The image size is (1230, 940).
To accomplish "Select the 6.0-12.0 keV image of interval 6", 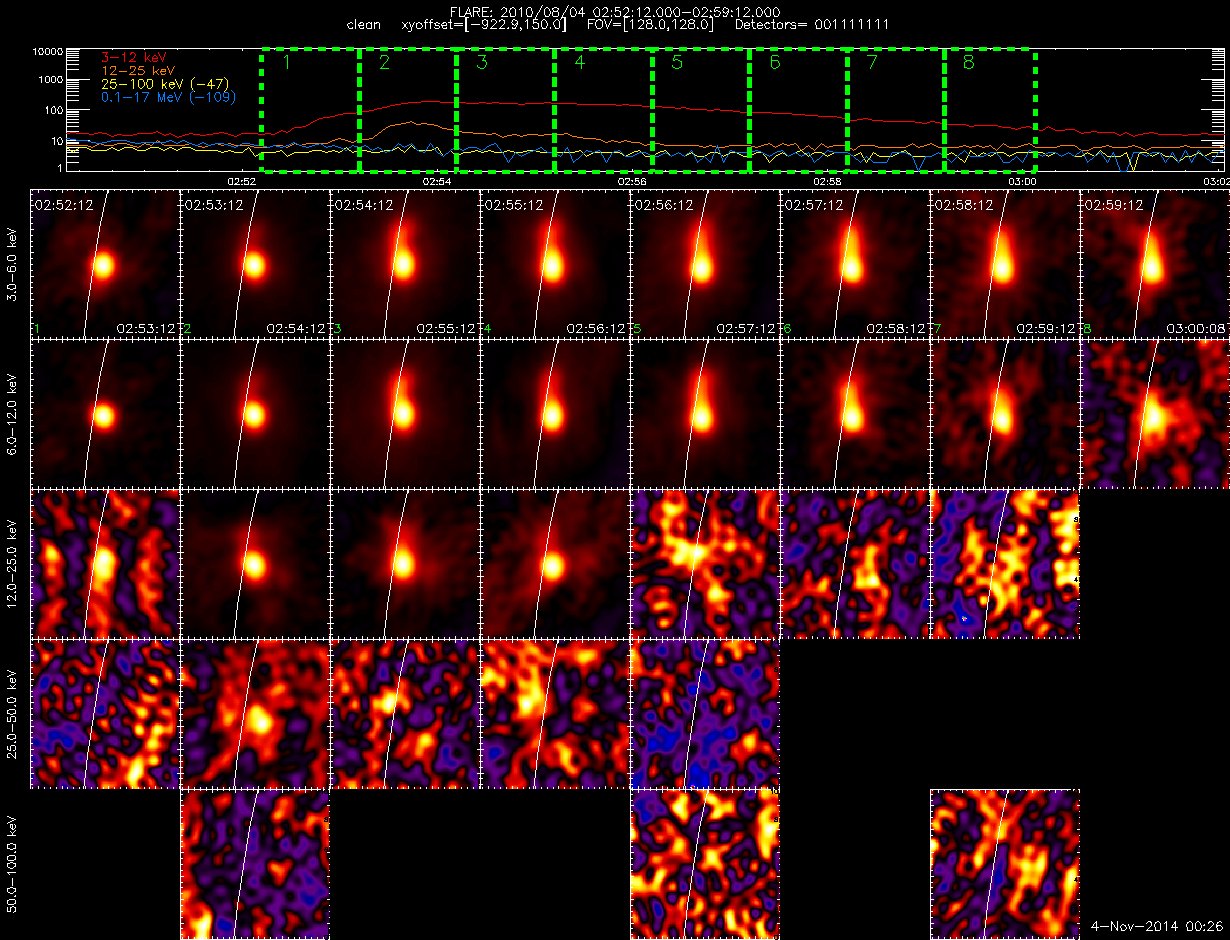I will click(x=855, y=414).
